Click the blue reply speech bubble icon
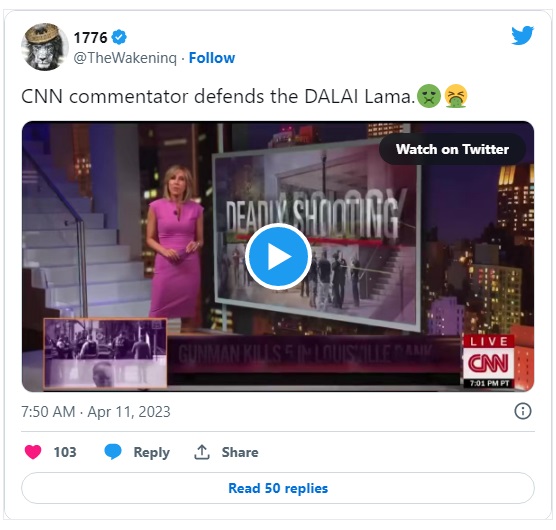Viewport: 556px width, 530px height. [x=113, y=452]
